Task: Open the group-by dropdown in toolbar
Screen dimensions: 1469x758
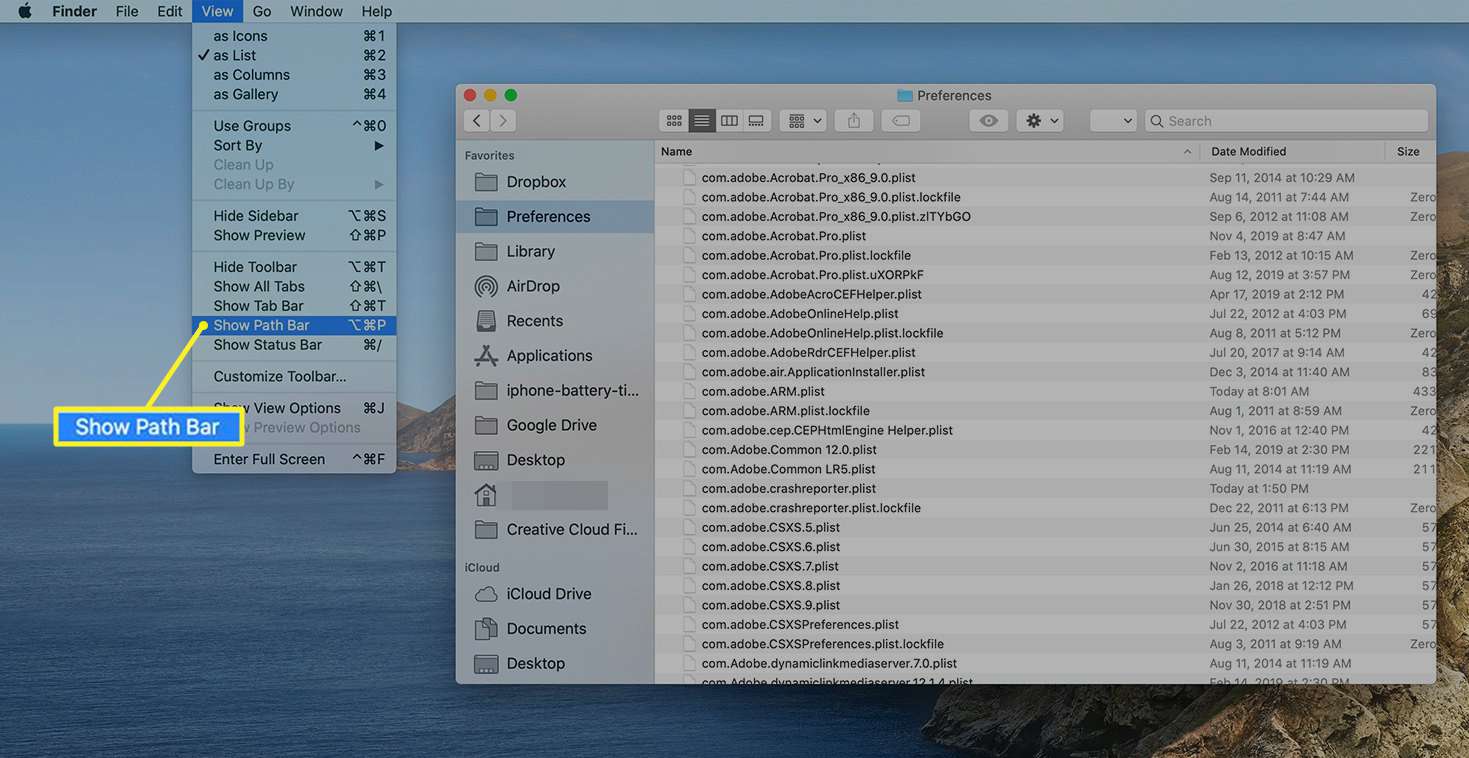Action: tap(803, 121)
